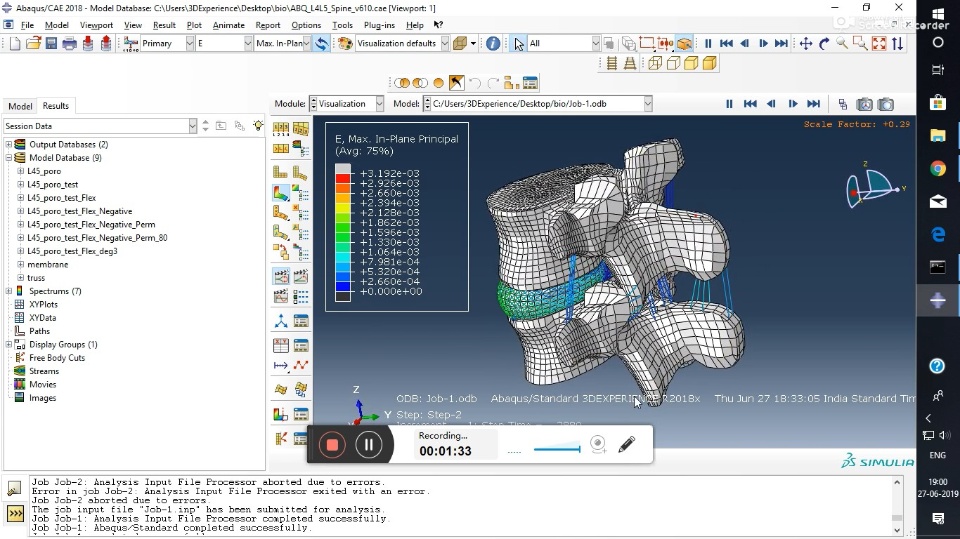Stop the screen recording
Viewport: 960px width, 539px height.
pos(332,445)
